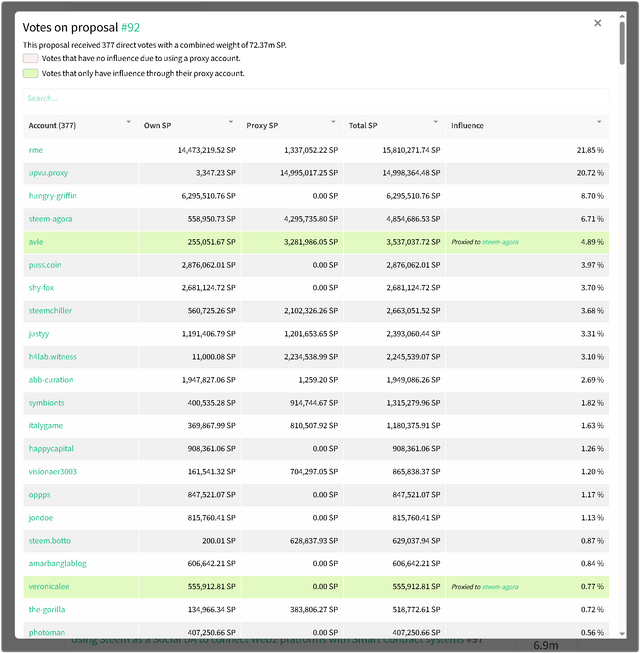Open the the-gorilla account link

click(47, 609)
